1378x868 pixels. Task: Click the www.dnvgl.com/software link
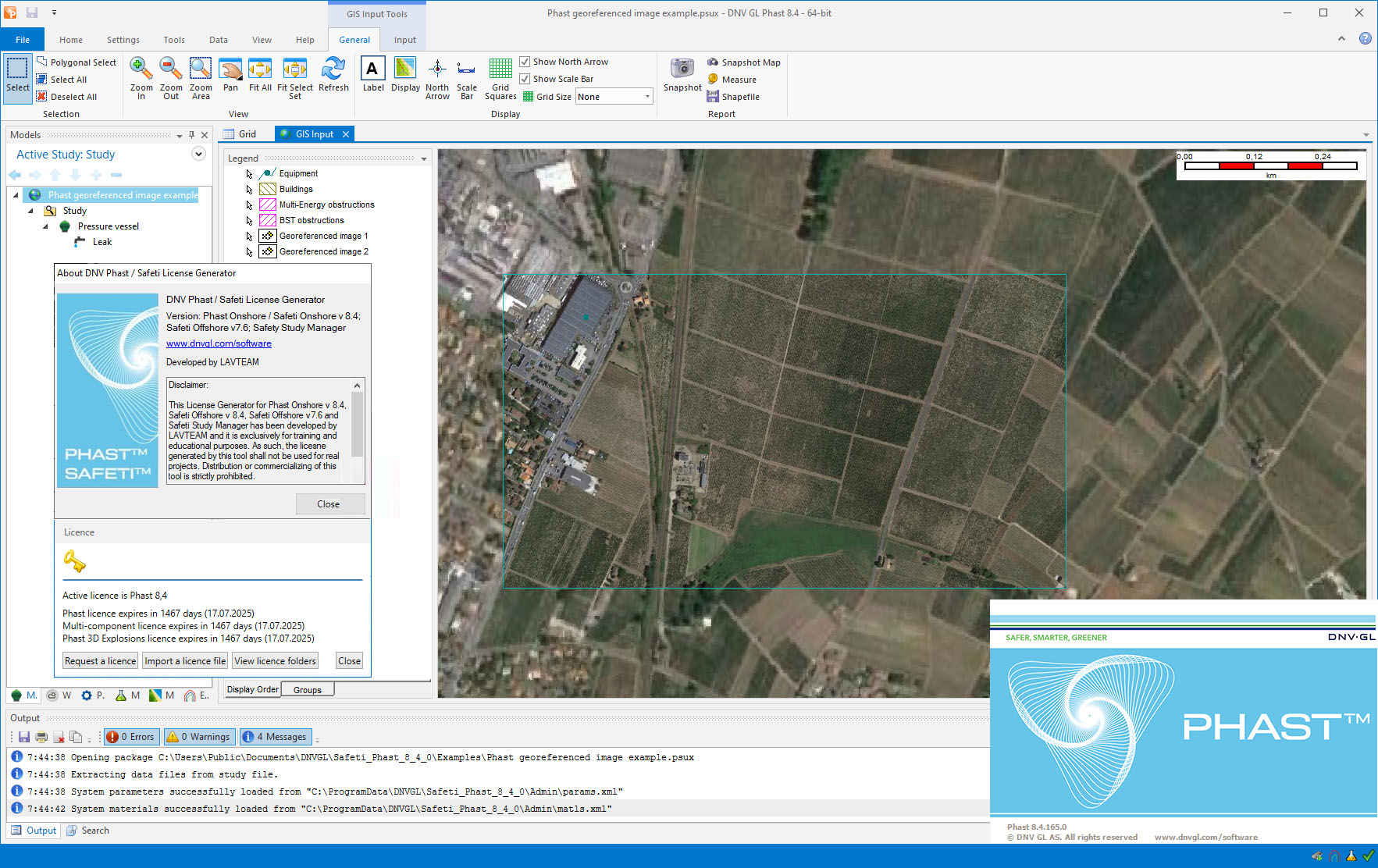pyautogui.click(x=219, y=343)
